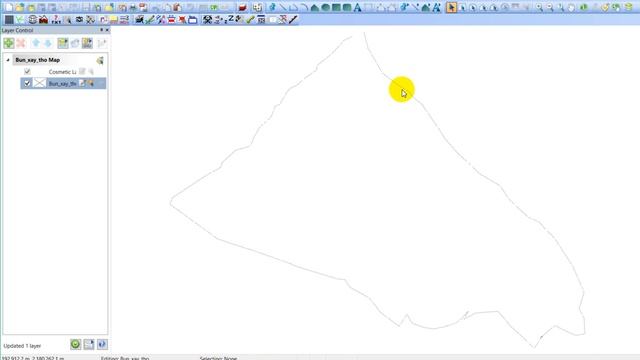
Task: Toggle Cosmetic Layer visibility checkbox
Action: tap(27, 71)
